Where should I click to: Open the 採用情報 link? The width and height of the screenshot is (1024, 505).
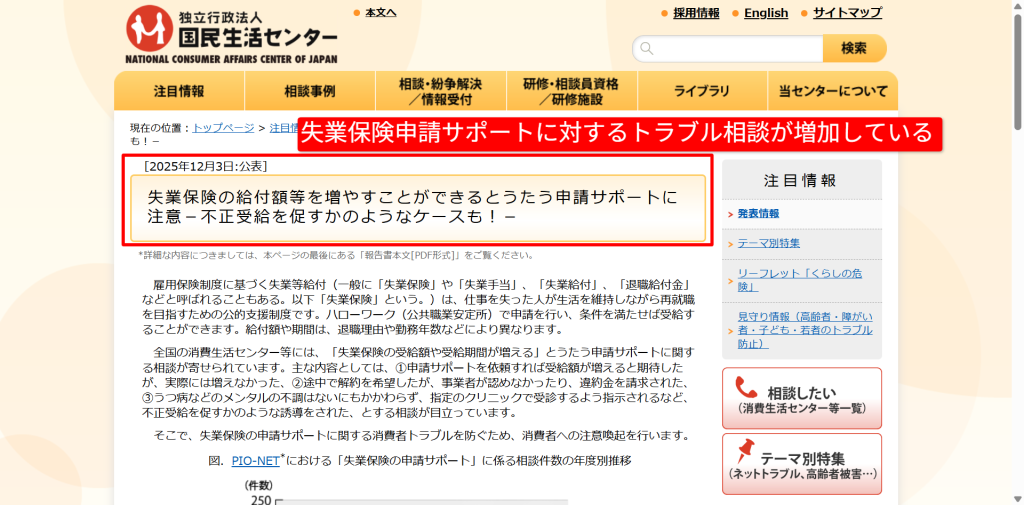[x=696, y=13]
